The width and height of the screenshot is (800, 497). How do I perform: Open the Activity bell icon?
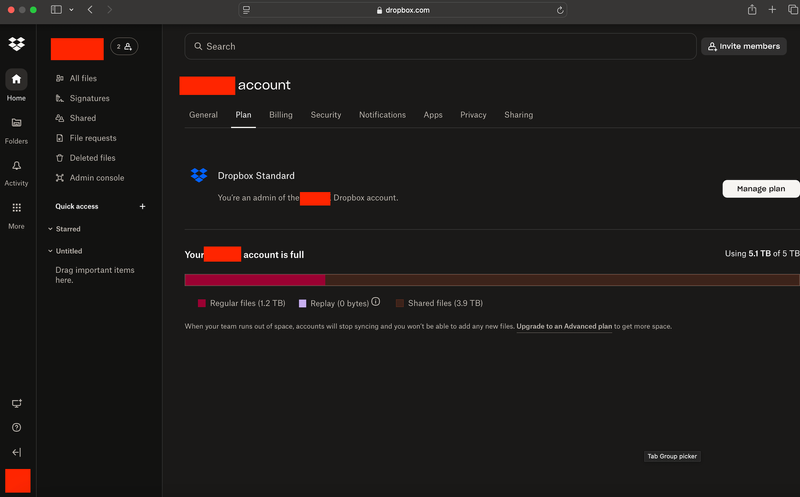coord(16,166)
